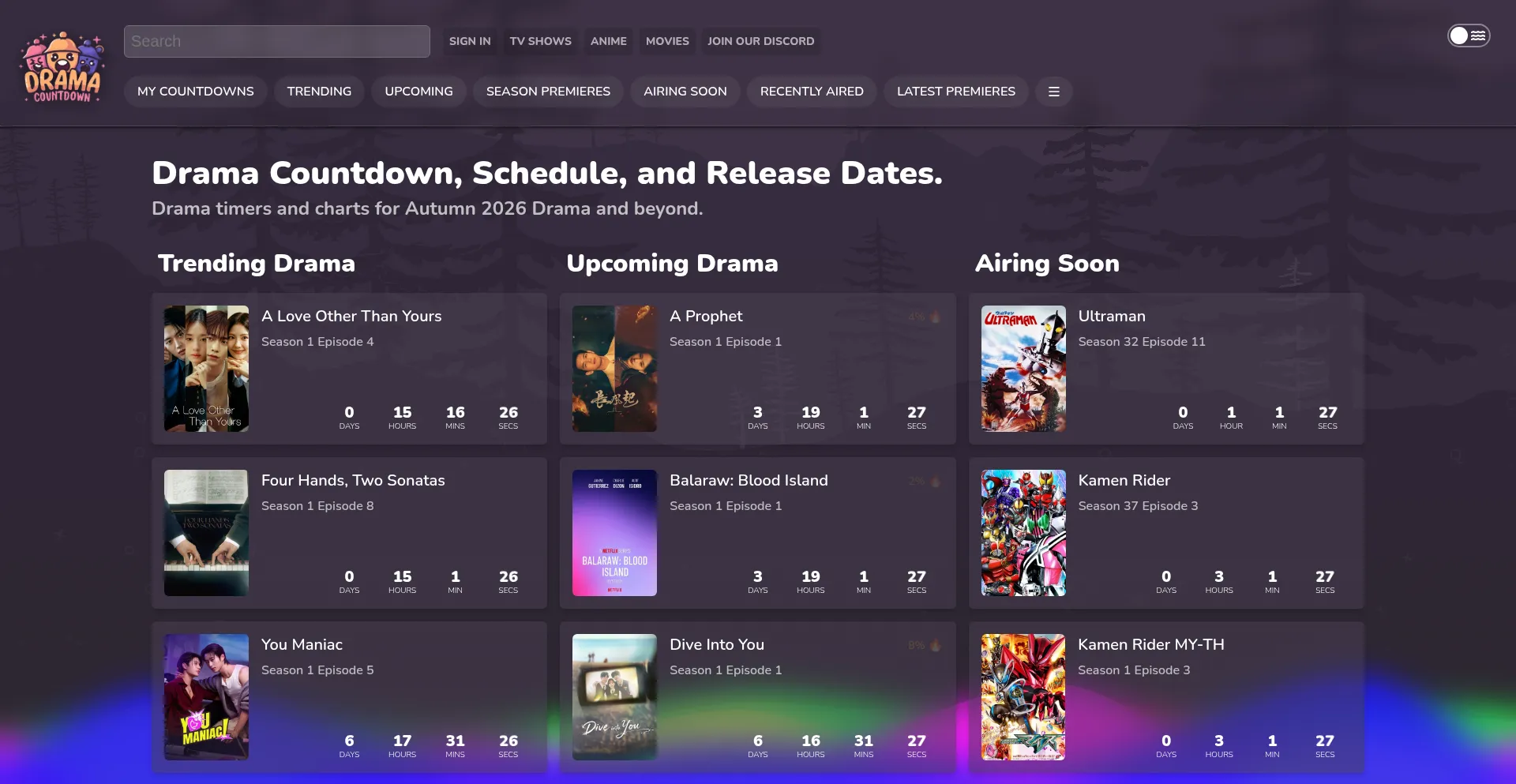
Task: Open the You Maniac poster
Action: coord(206,697)
